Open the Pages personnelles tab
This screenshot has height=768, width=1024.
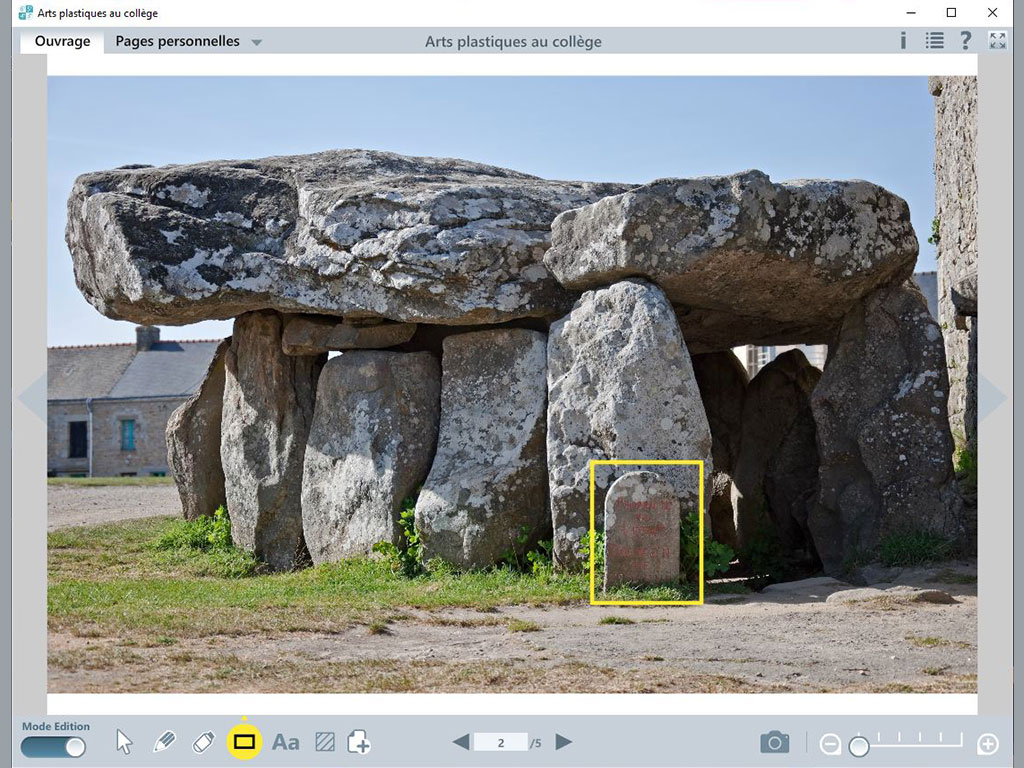click(x=177, y=41)
